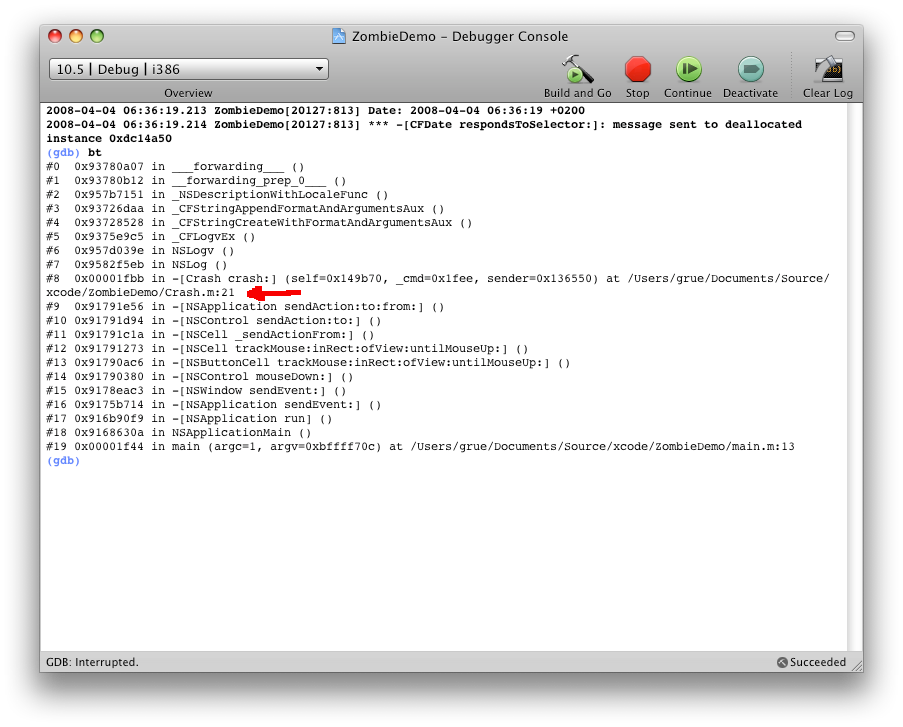Select frame #13 NSButtonCell trackMouse line
Viewport: 903px width, 727px height.
[x=308, y=363]
